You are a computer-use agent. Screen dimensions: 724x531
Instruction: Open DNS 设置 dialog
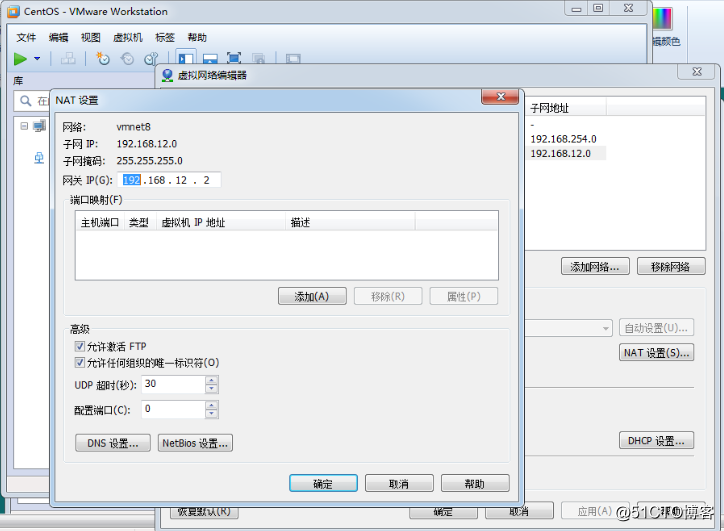[113, 443]
